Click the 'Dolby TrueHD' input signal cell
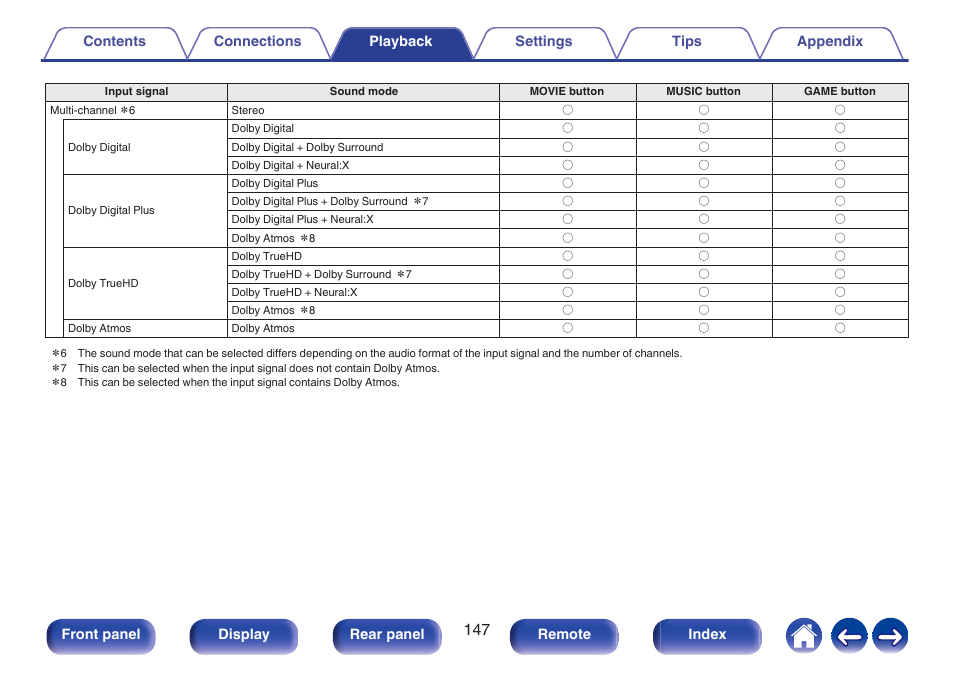 (x=145, y=284)
